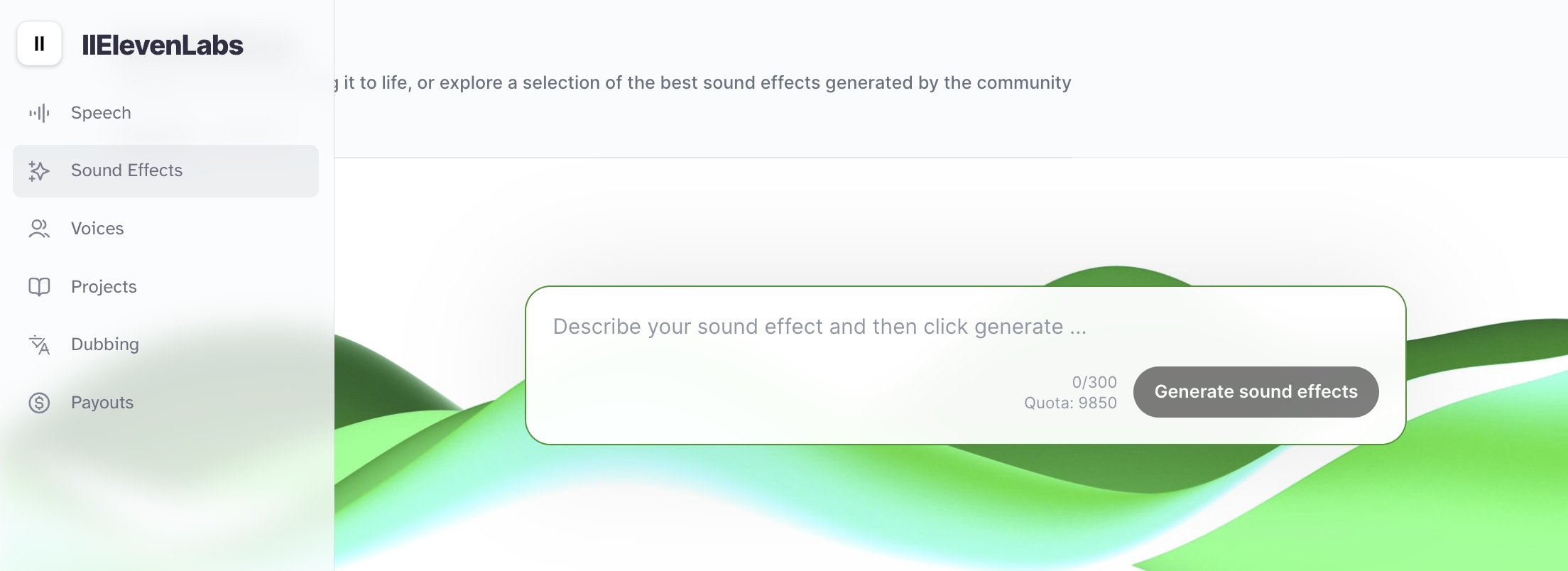Select the Speech waveform icon

coord(39,112)
